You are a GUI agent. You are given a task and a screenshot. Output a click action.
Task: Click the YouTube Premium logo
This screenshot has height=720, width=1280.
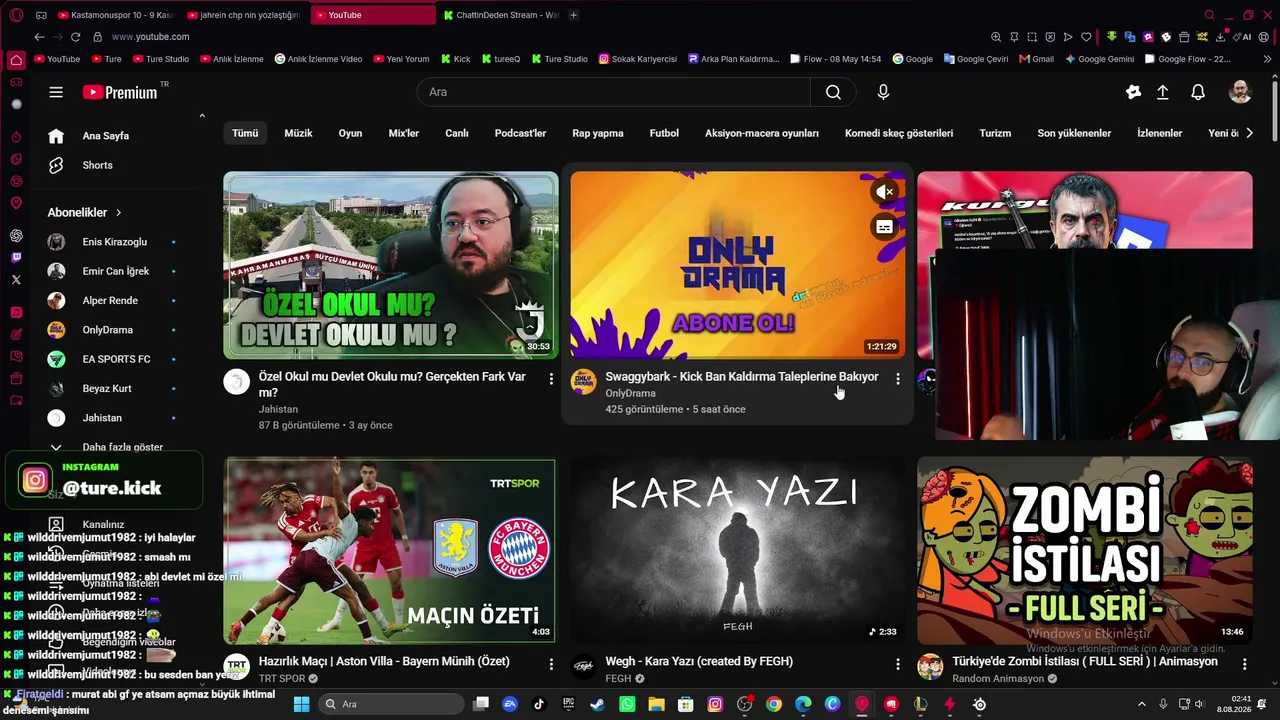pyautogui.click(x=120, y=92)
